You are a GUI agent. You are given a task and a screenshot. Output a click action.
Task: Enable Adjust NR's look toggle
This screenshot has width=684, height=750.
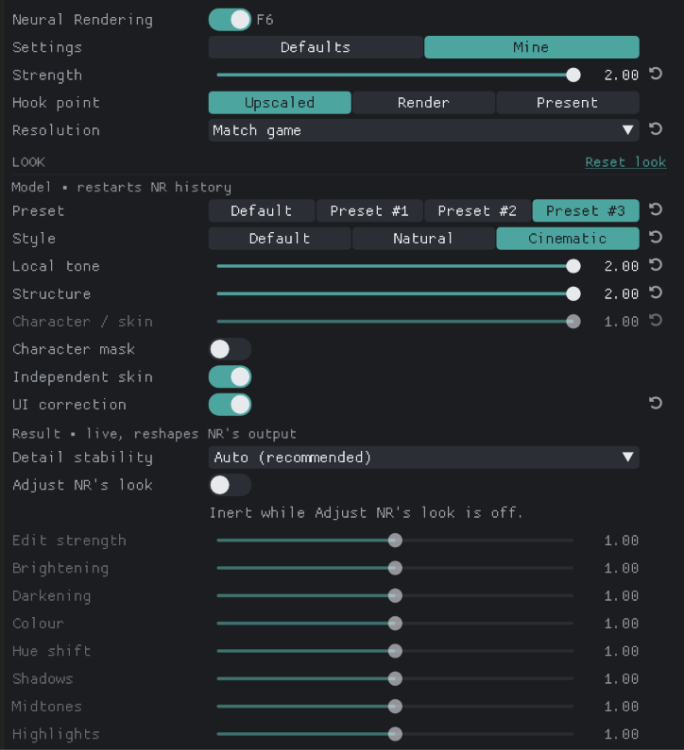pyautogui.click(x=230, y=485)
